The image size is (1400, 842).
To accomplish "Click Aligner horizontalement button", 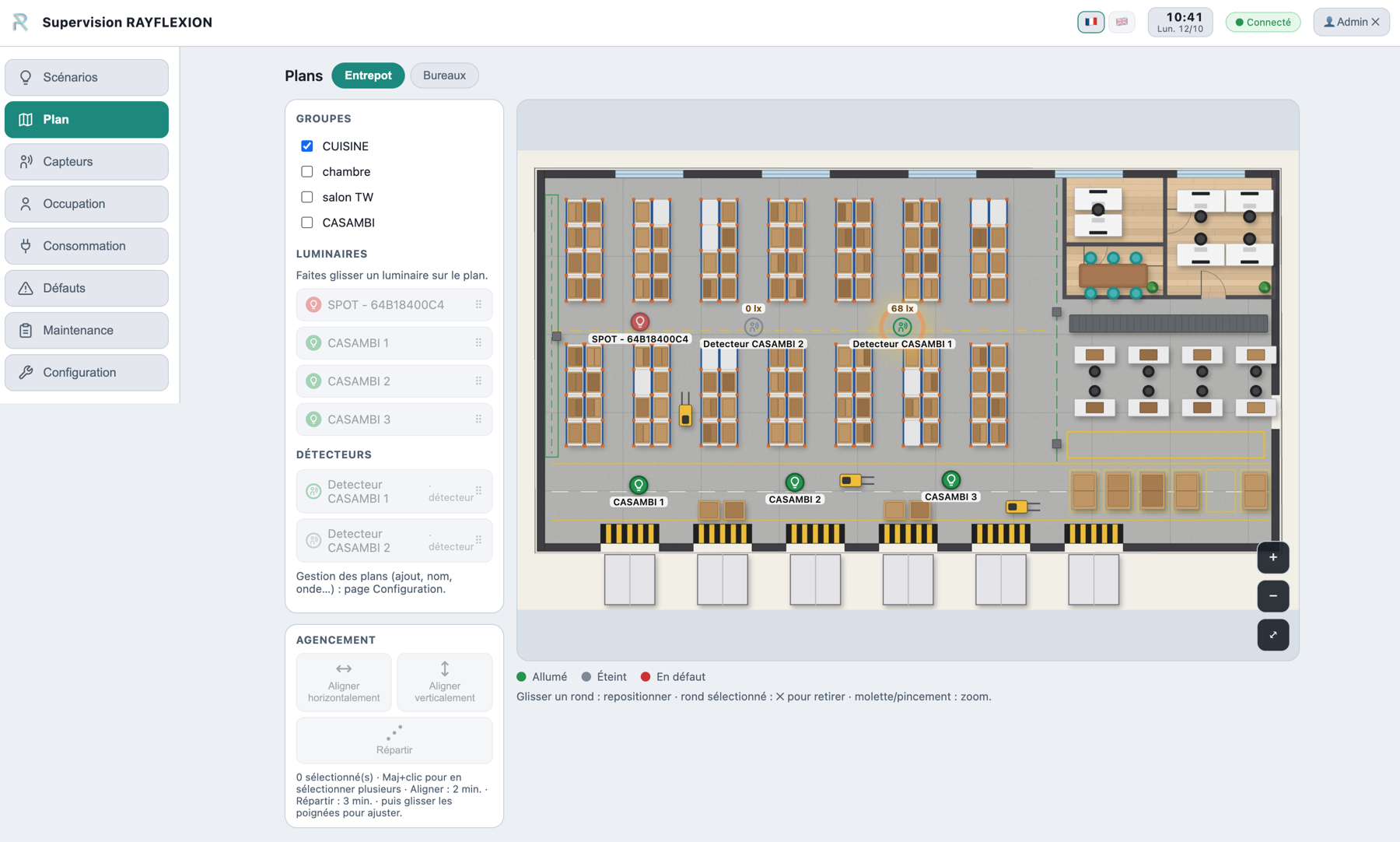I will 344,682.
